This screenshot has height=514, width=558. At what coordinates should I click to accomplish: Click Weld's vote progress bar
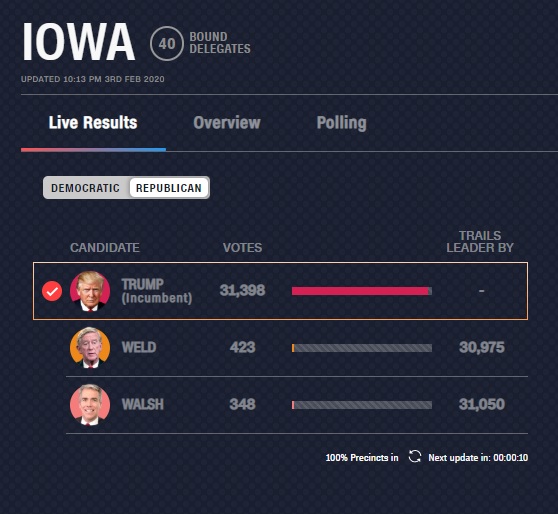point(362,348)
